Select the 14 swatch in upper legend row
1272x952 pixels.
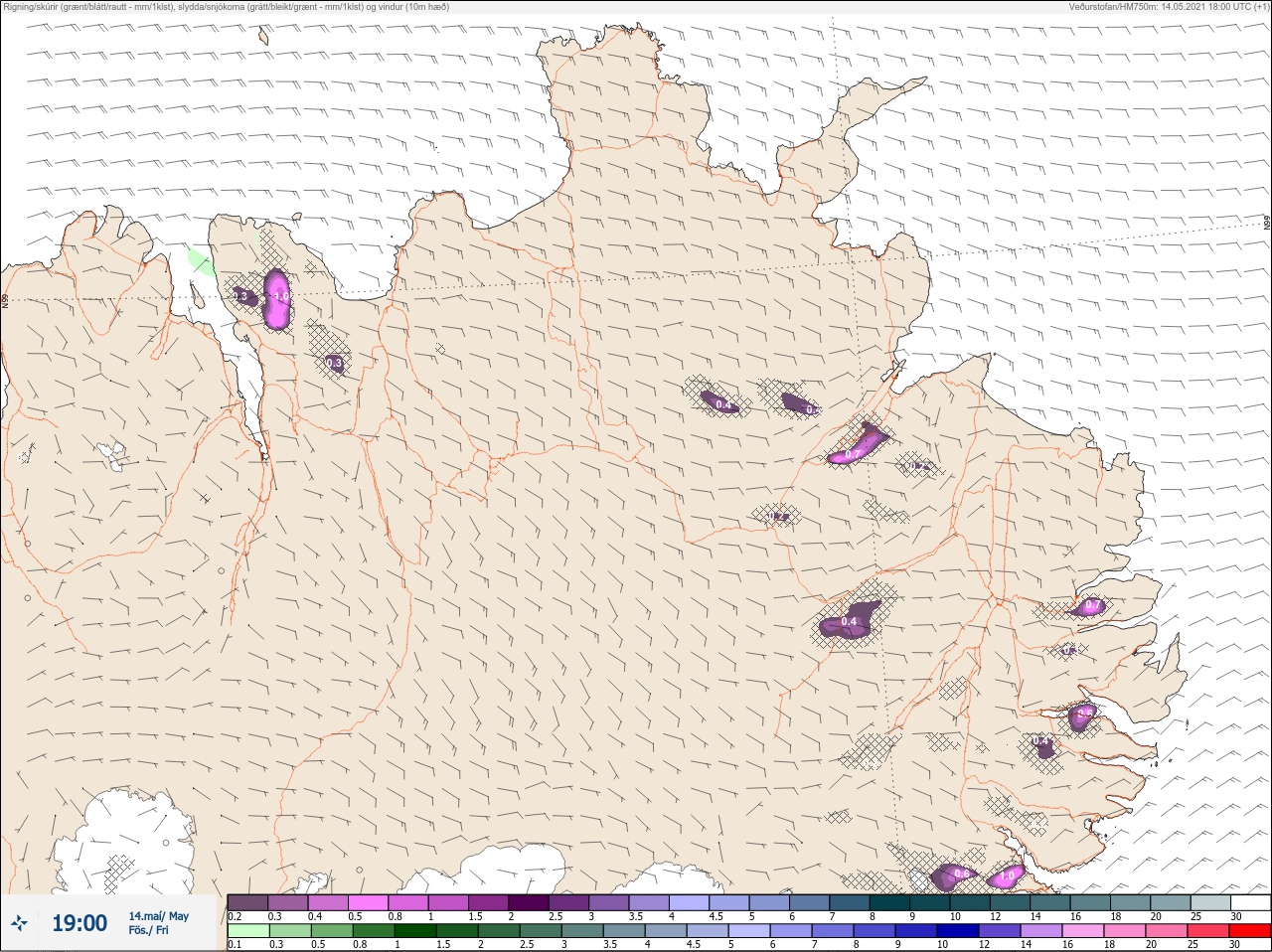(x=1050, y=902)
